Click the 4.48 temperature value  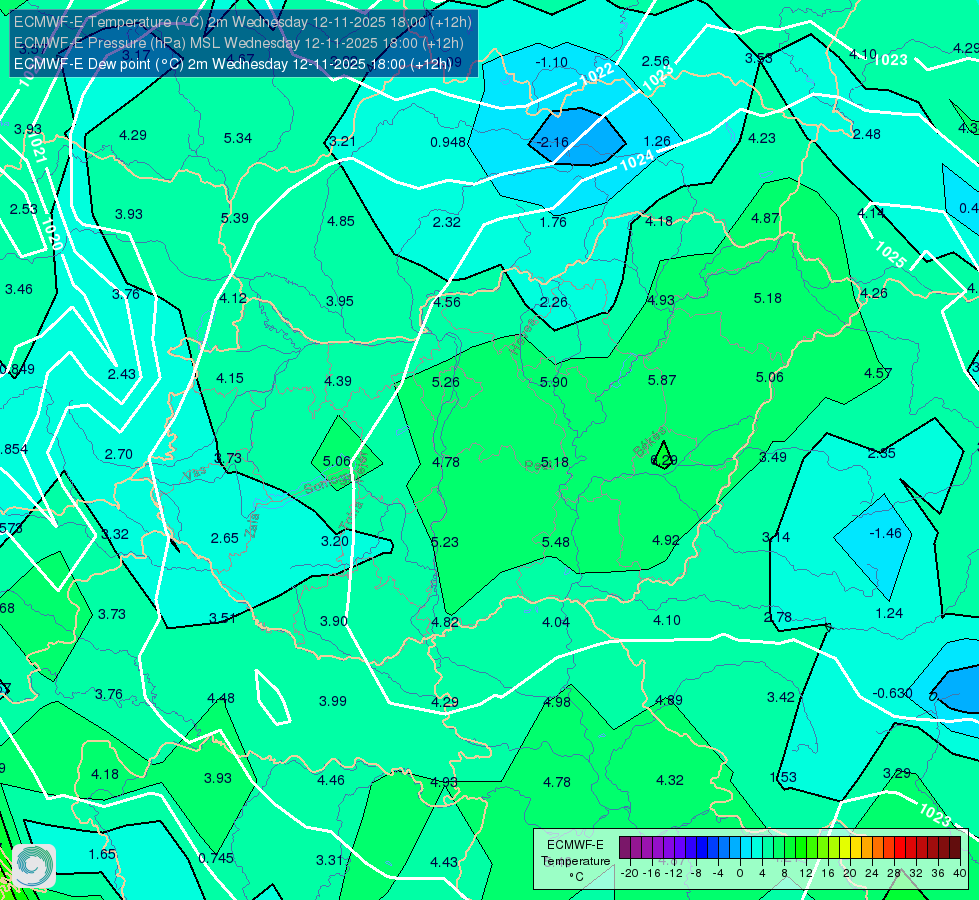point(221,698)
